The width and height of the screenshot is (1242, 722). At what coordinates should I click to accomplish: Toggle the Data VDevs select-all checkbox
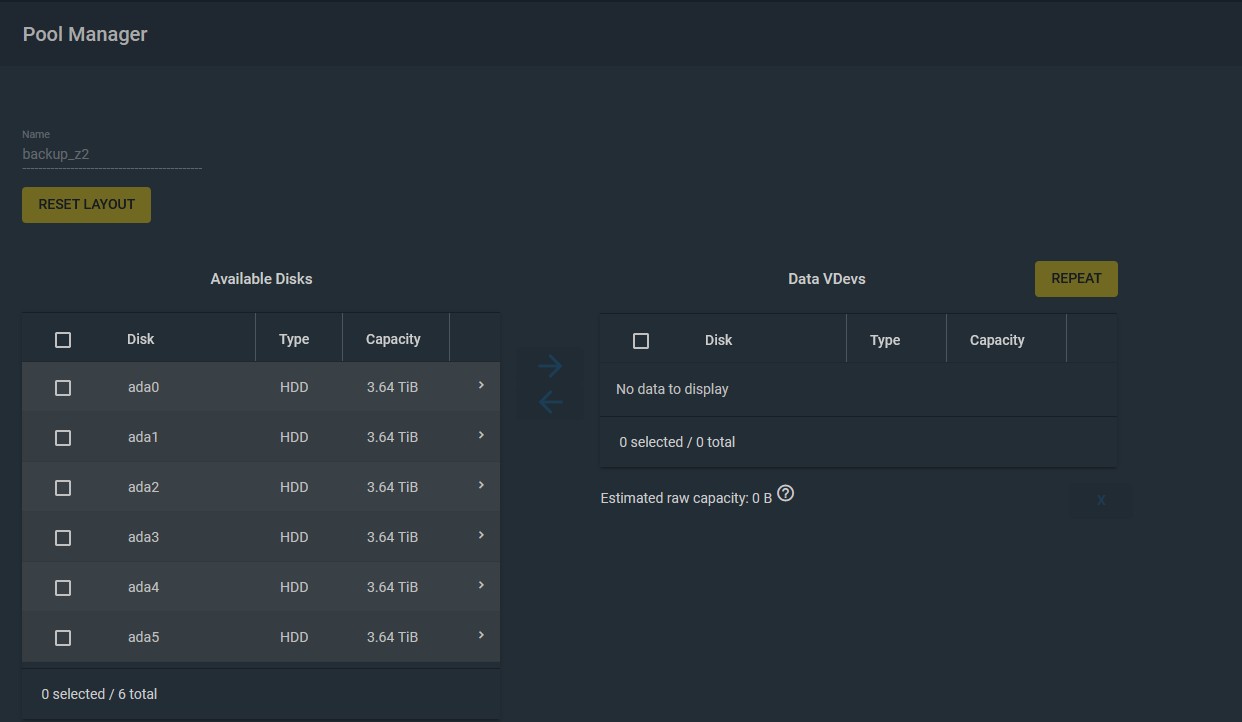coord(641,341)
